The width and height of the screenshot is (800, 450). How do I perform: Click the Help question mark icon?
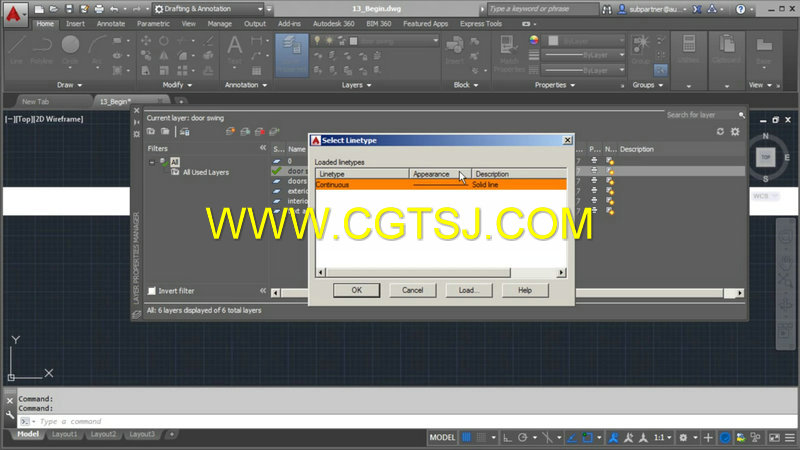[x=741, y=9]
